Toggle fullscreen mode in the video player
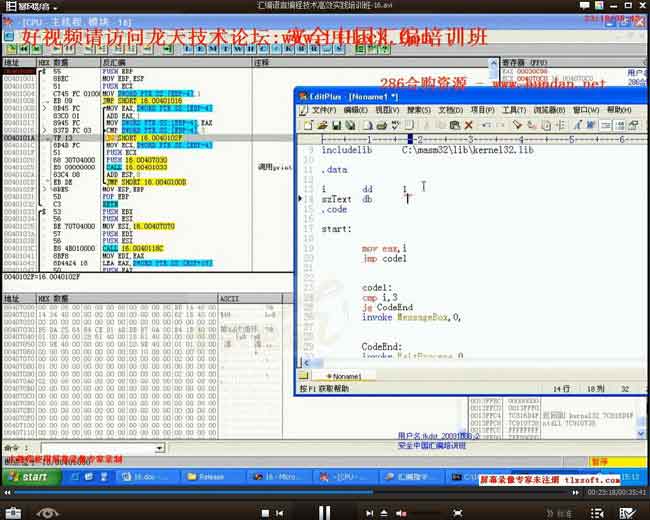 point(458,513)
